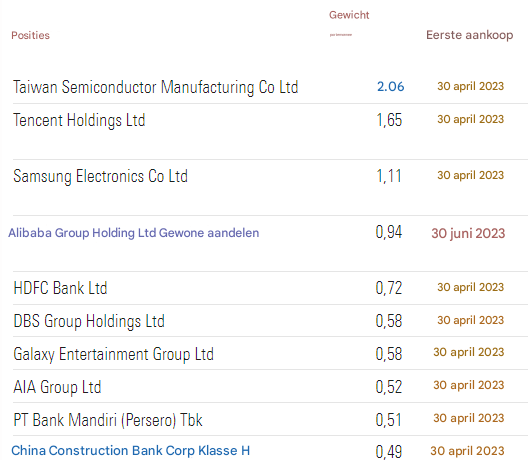Select PT Bank Mandiri (Persero) Tbk name

108,420
